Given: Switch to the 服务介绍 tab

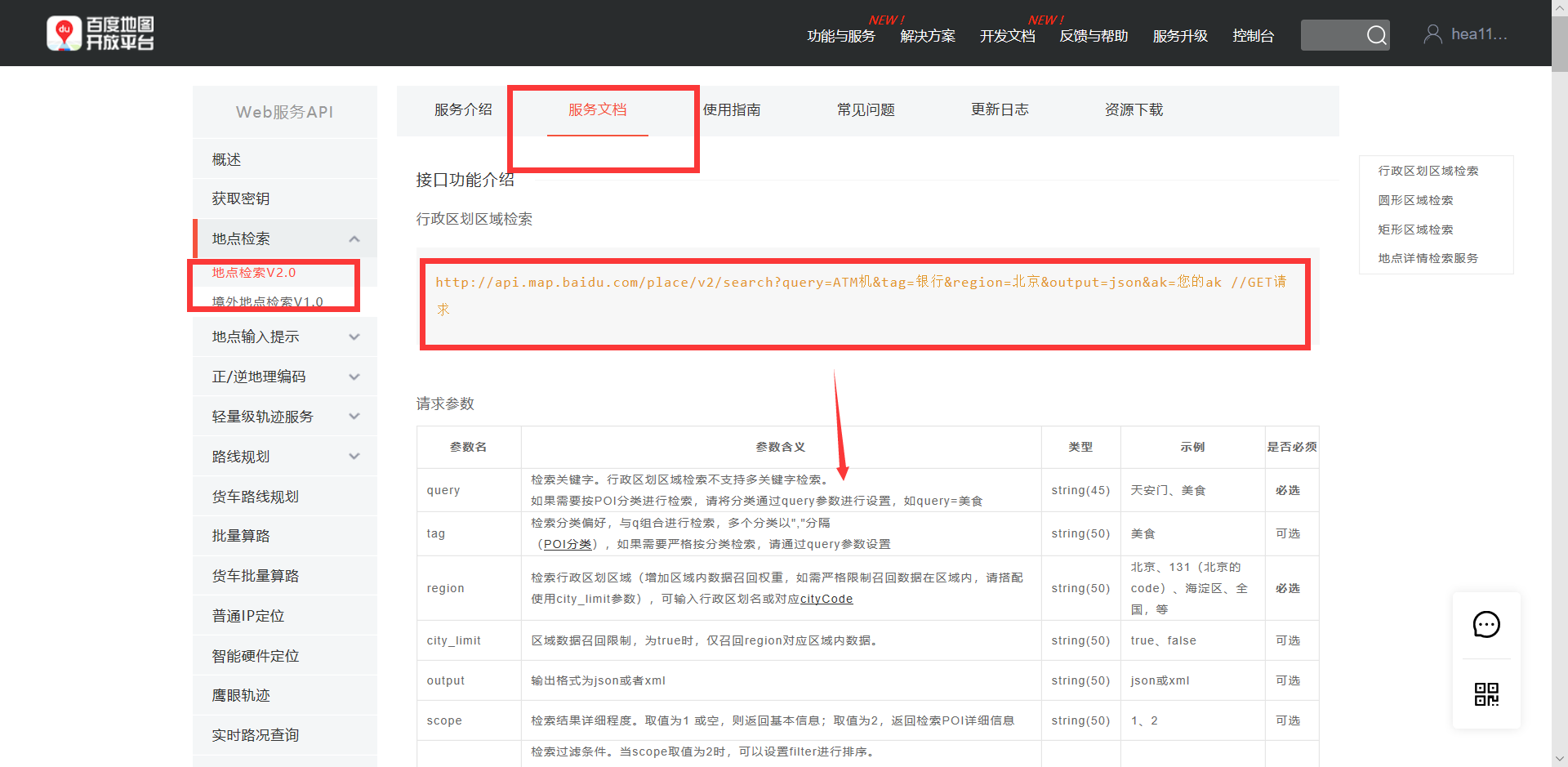Looking at the screenshot, I should point(463,109).
